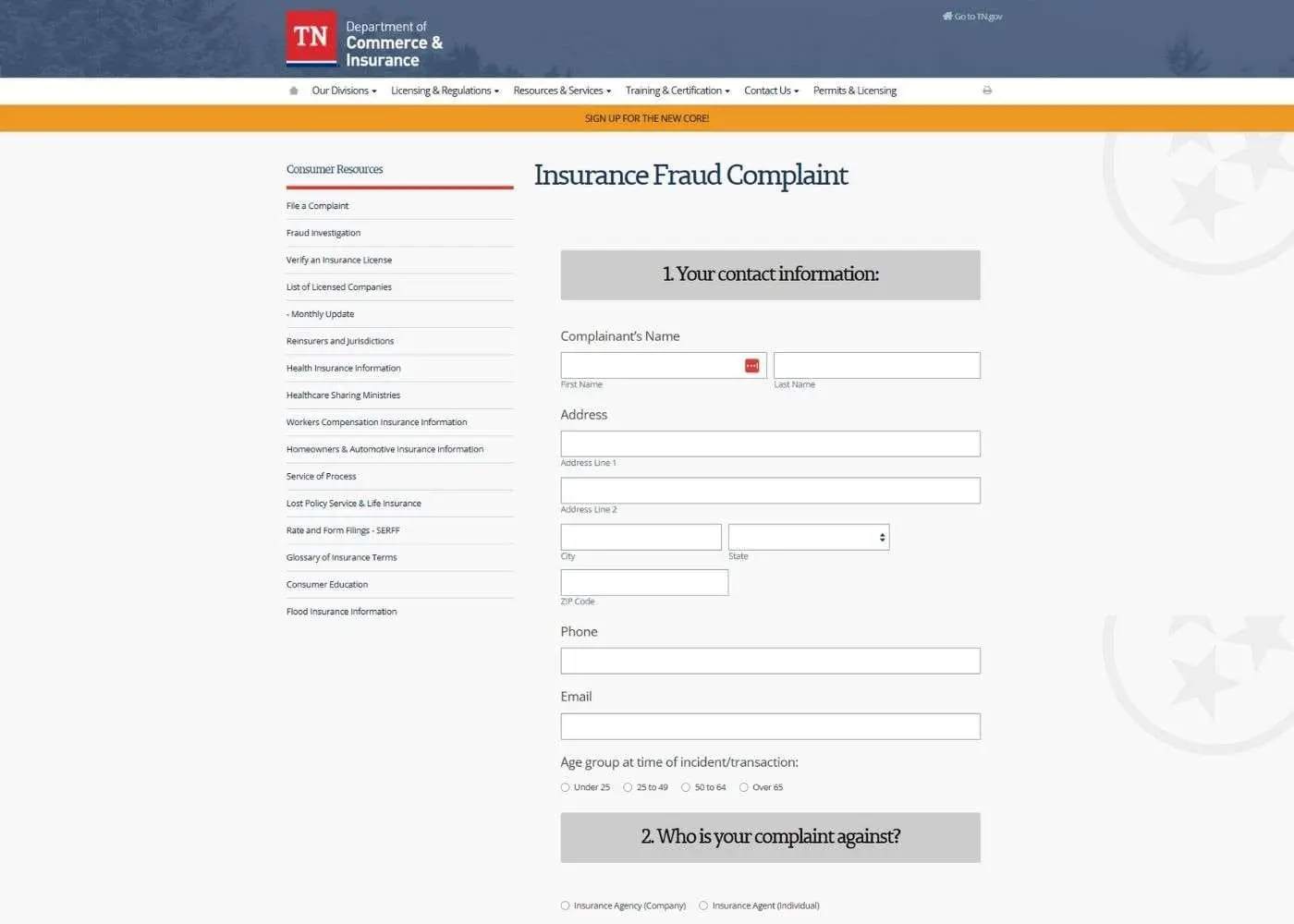This screenshot has height=924, width=1294.
Task: Open Healthcare Sharing Ministries link
Action: 343,395
